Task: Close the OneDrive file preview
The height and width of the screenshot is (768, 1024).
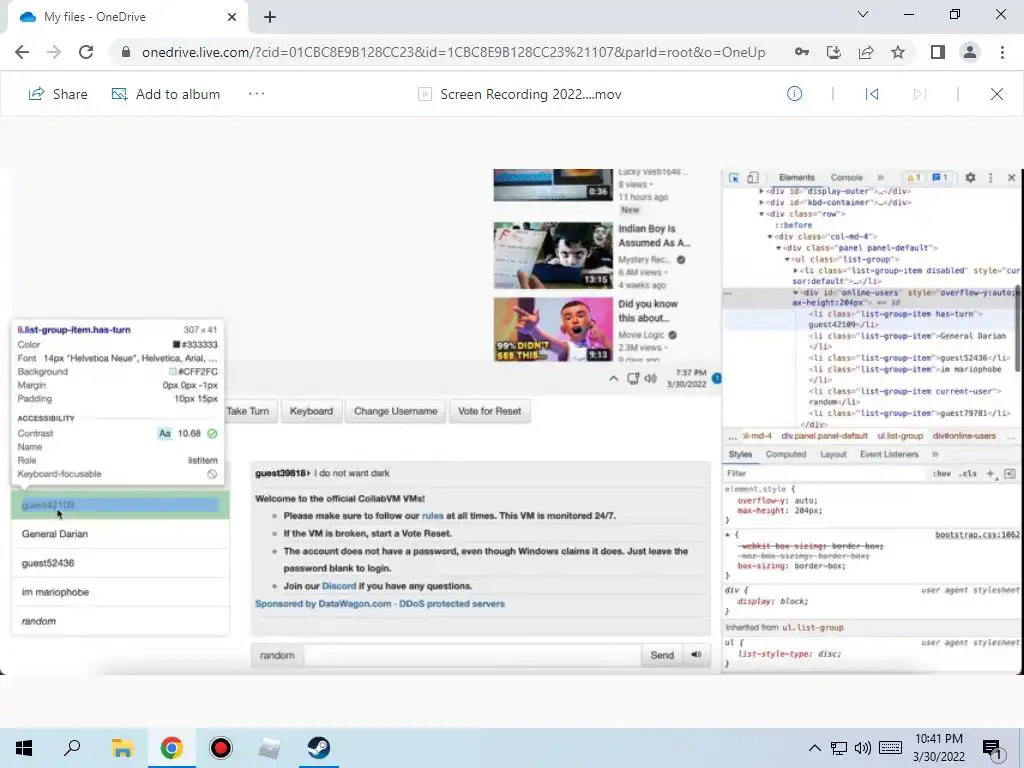Action: point(997,94)
